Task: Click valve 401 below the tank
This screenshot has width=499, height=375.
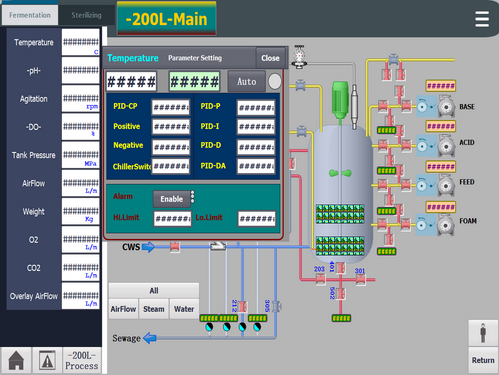Action: pyautogui.click(x=340, y=268)
